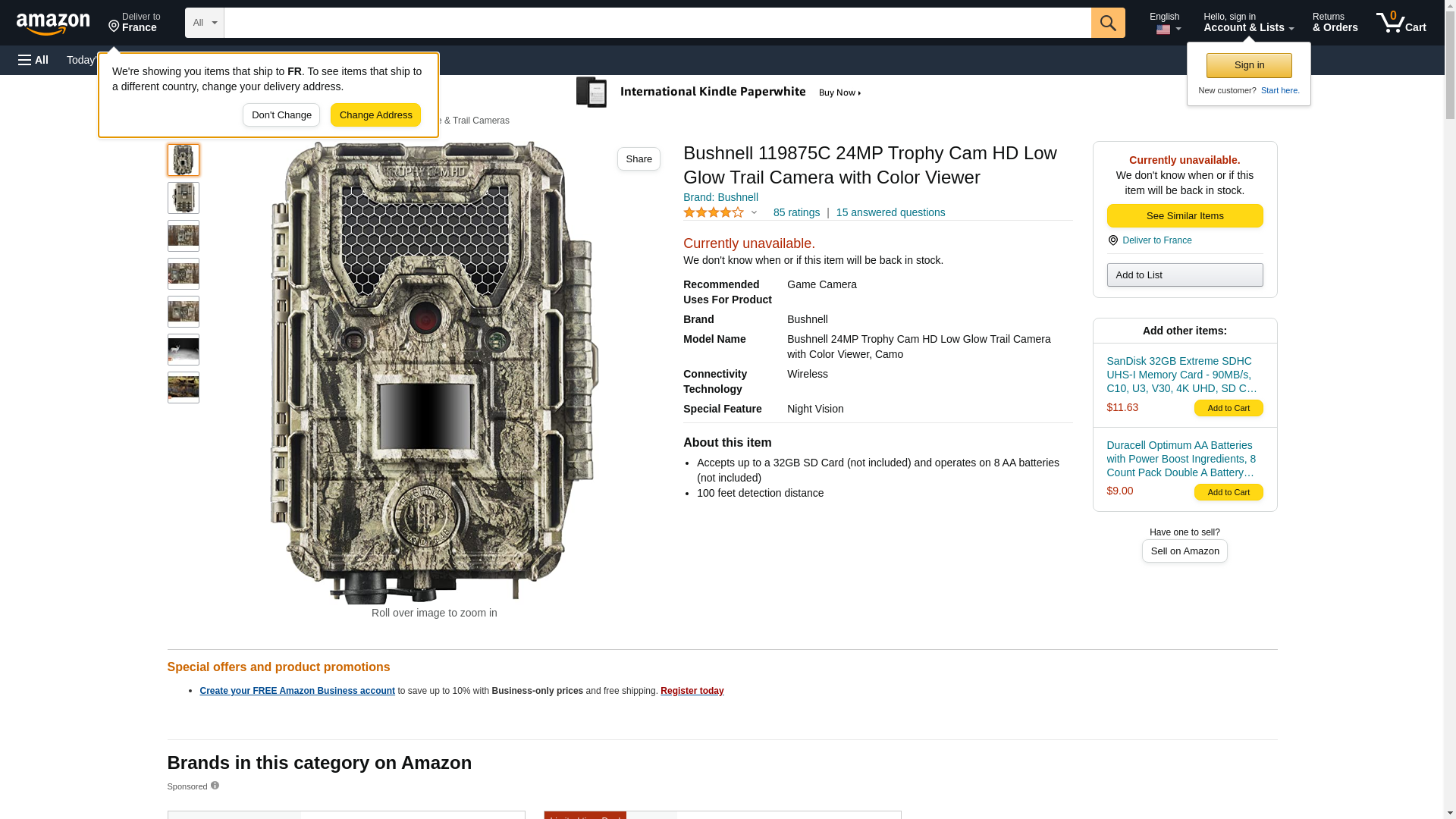
Task: Click Don't Change button
Action: [281, 115]
